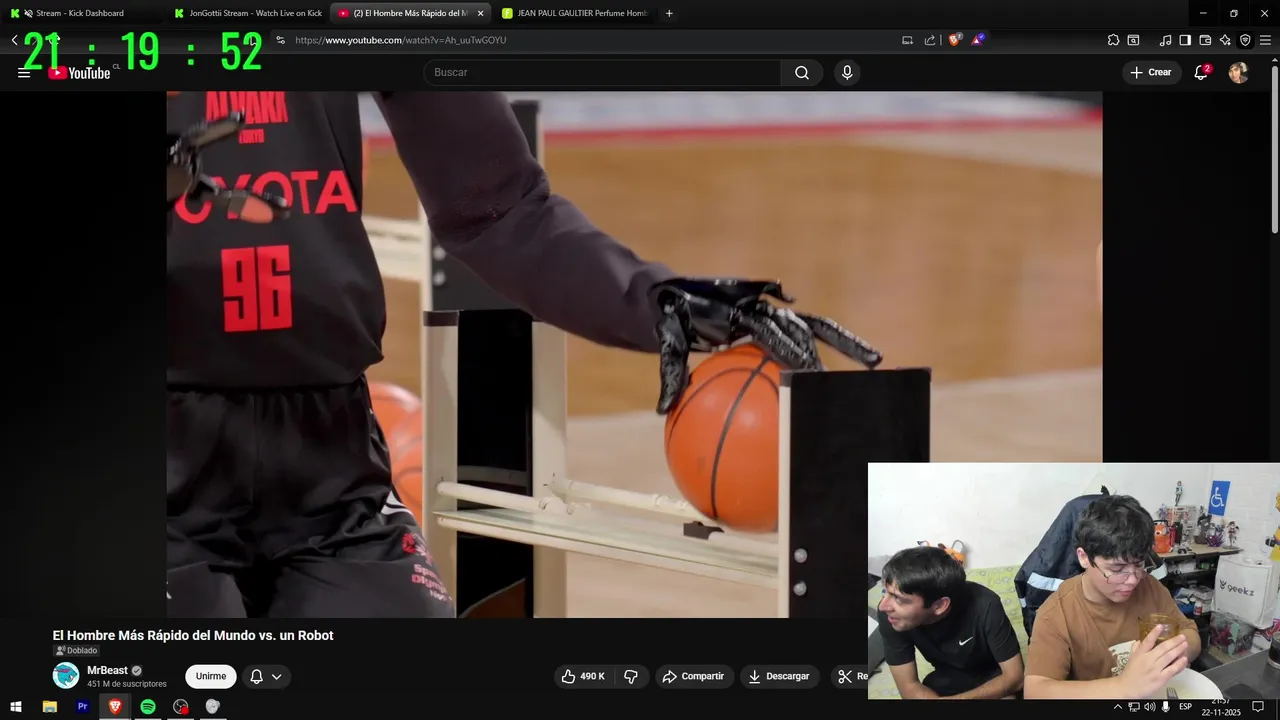The width and height of the screenshot is (1280, 720).
Task: Click the browser back arrow
Action: tap(14, 40)
